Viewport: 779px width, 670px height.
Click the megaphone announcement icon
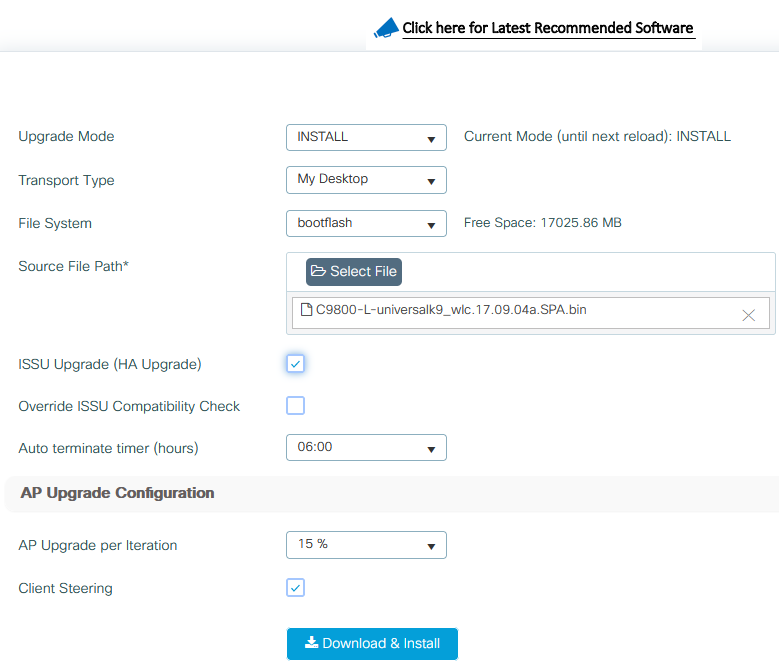point(386,28)
